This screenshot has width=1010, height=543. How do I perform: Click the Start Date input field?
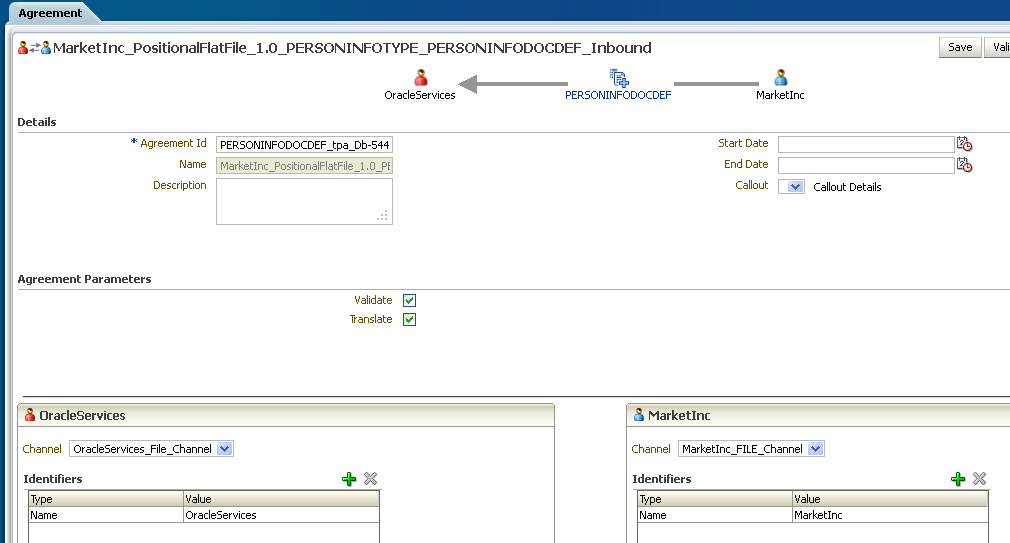coord(866,144)
